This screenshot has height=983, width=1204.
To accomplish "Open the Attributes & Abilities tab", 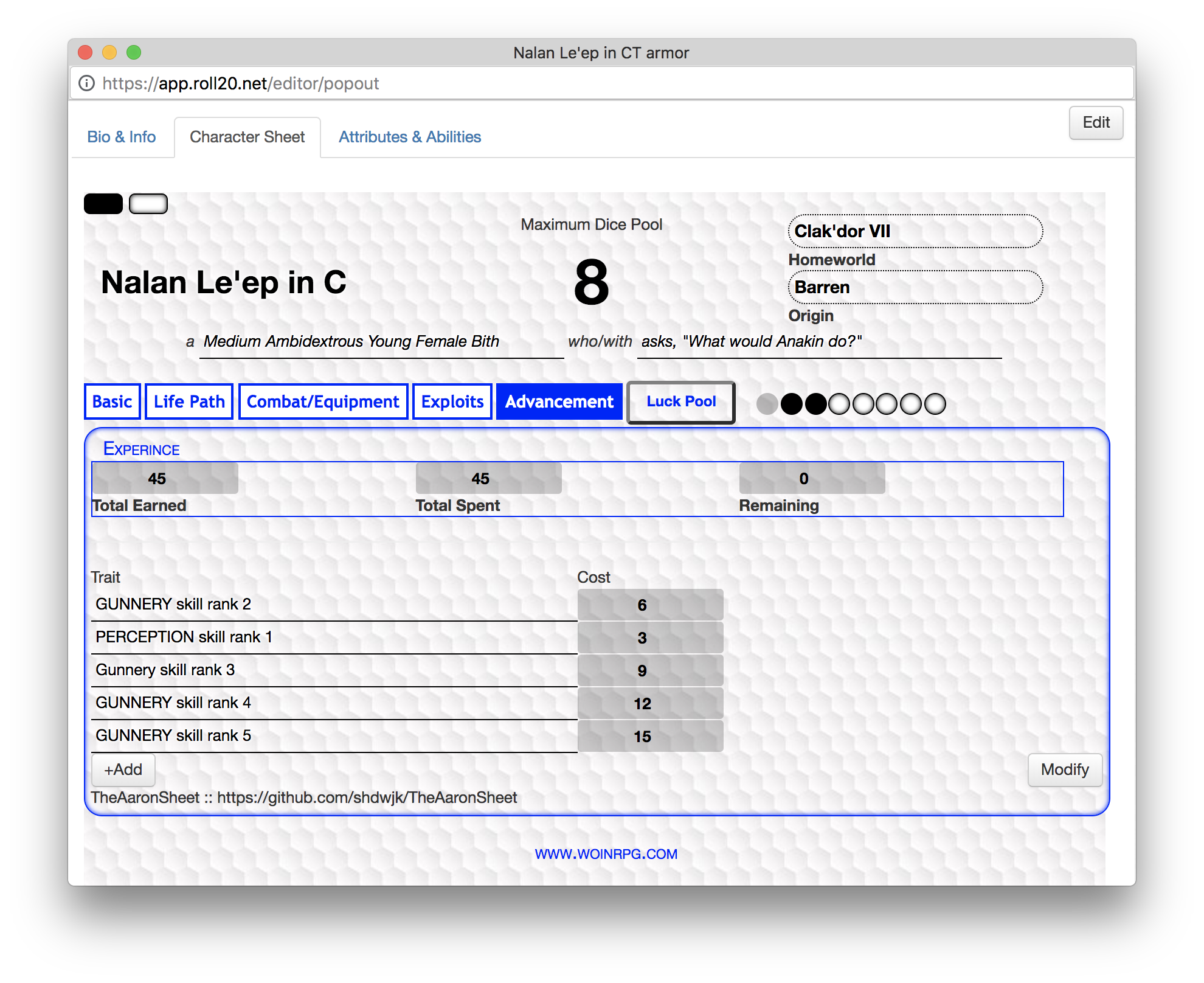I will [x=410, y=137].
